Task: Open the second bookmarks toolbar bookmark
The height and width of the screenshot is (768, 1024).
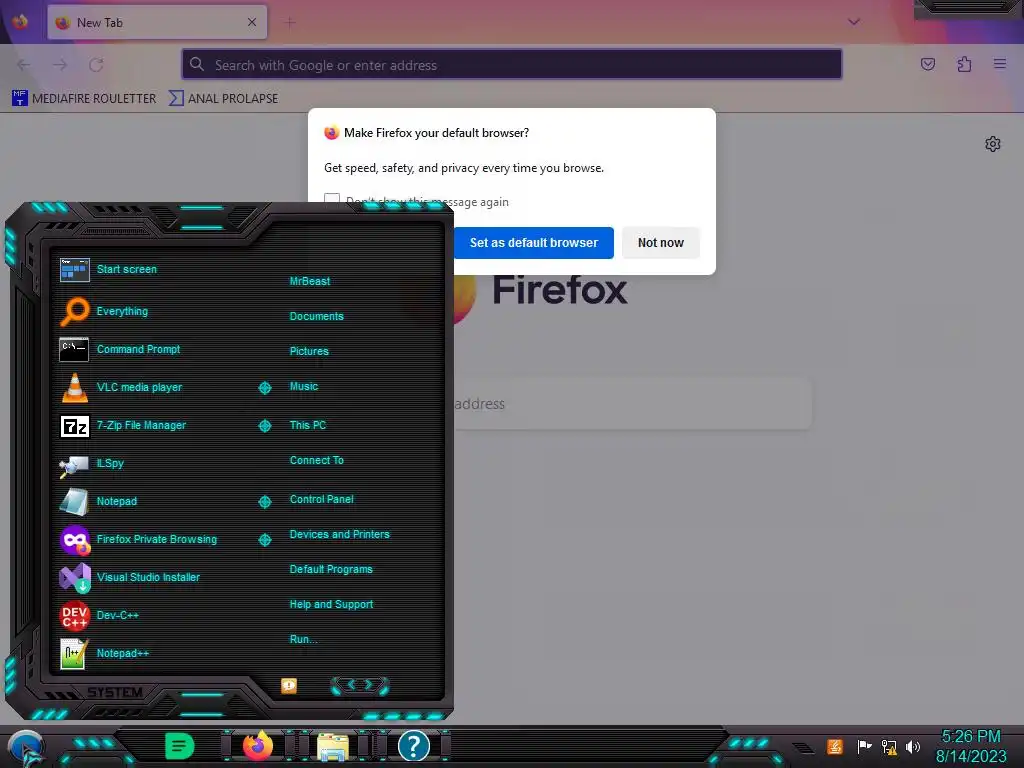Action: coord(223,99)
